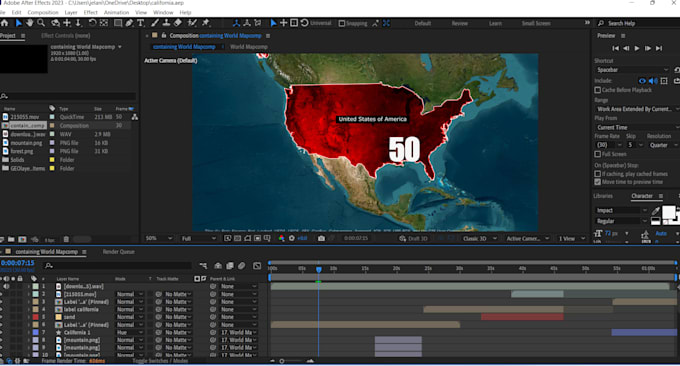Switch to Effect Controls tab
Image resolution: width=680 pixels, height=366 pixels.
(x=65, y=36)
